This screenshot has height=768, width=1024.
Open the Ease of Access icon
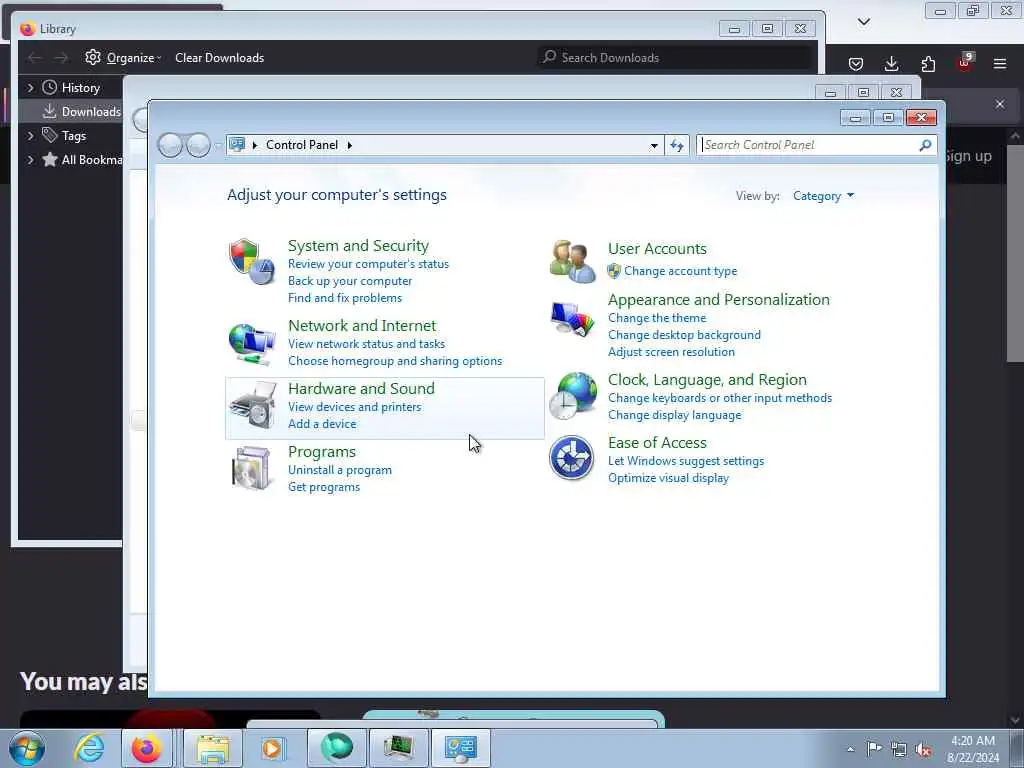pyautogui.click(x=571, y=458)
